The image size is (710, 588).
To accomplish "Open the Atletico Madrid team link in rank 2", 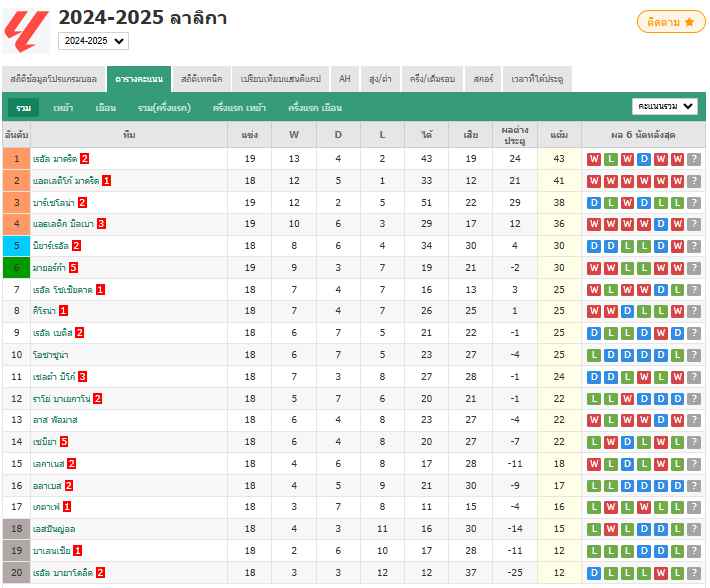I will point(66,181).
